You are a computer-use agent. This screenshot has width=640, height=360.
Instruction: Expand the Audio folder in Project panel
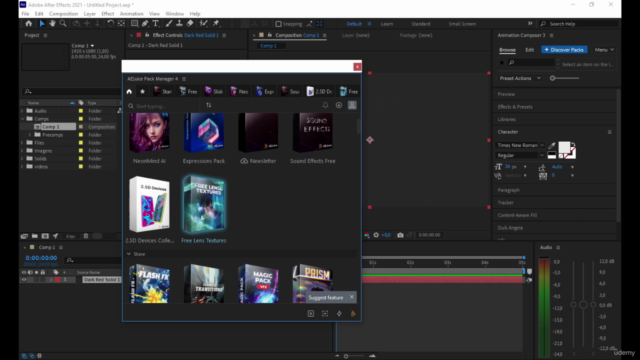tap(22, 111)
